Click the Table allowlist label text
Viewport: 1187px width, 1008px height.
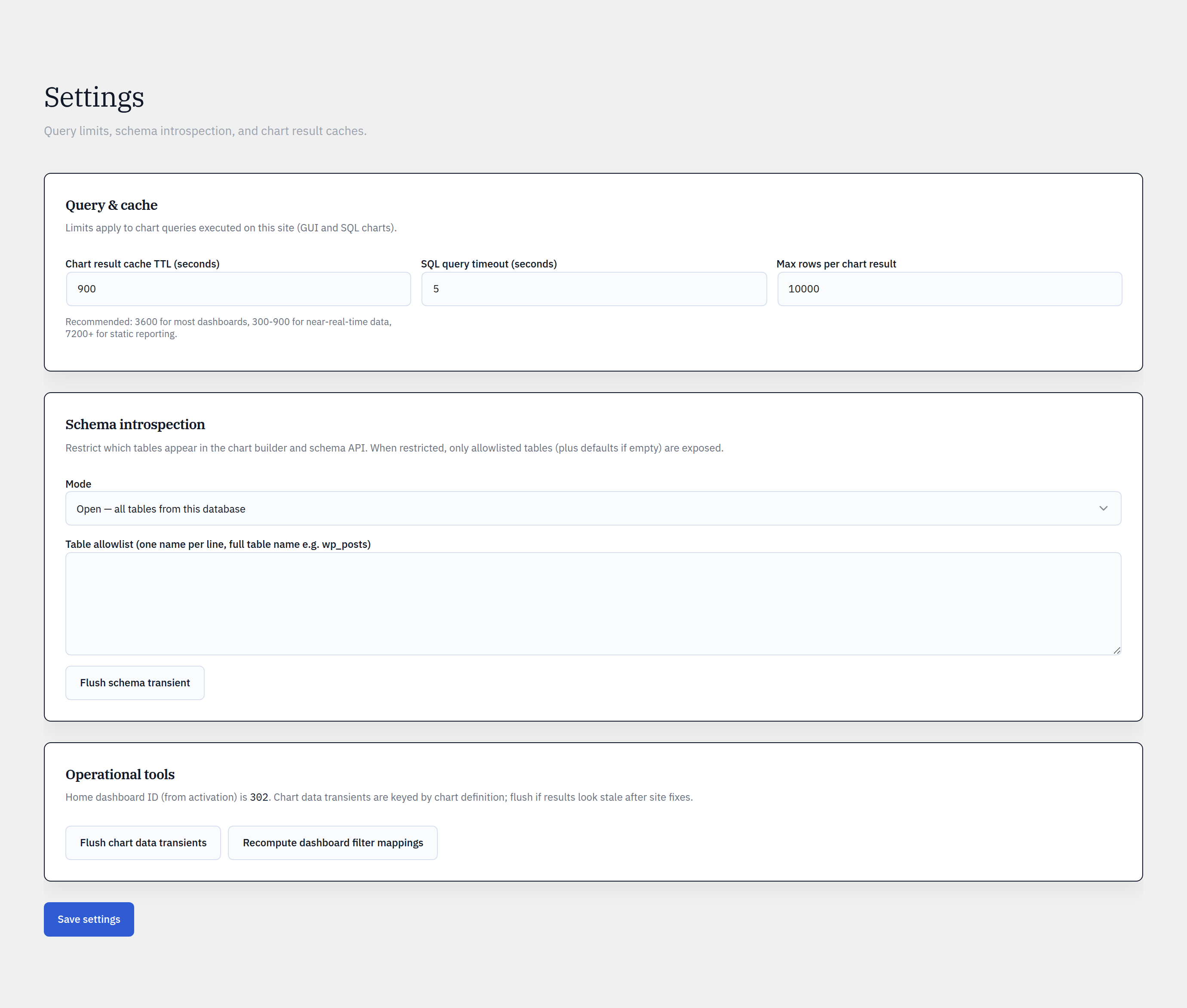(x=218, y=544)
